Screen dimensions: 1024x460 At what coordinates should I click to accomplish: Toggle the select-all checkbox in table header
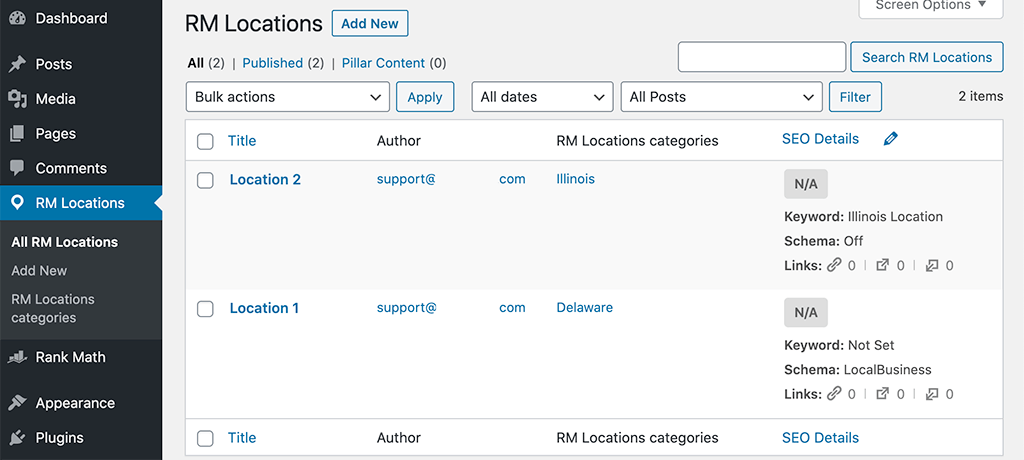pyautogui.click(x=205, y=141)
